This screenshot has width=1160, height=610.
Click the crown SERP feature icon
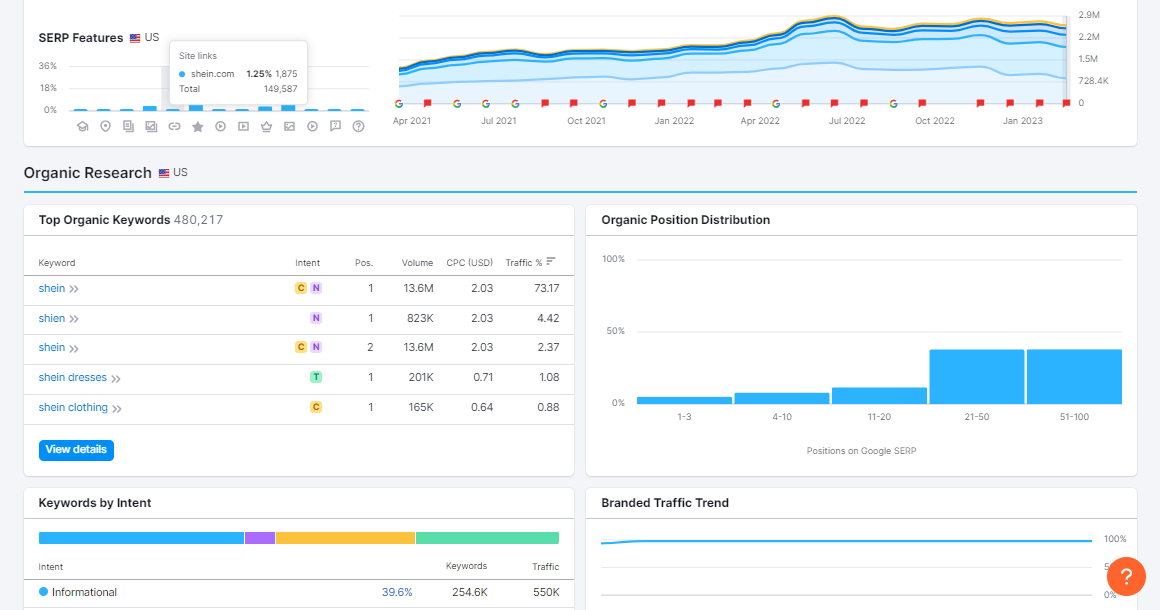[x=266, y=126]
